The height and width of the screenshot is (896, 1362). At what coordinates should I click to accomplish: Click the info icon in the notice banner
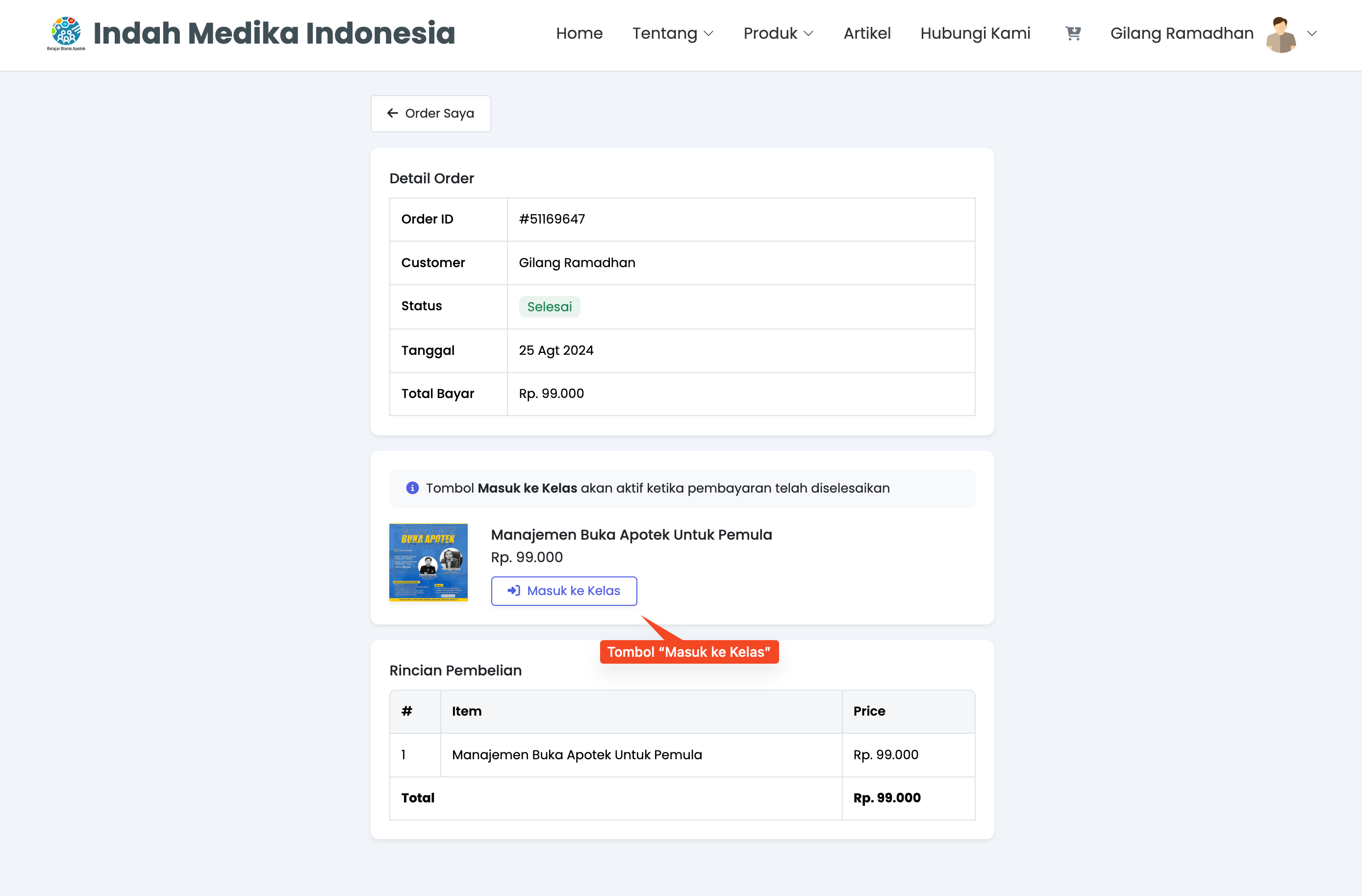(412, 488)
